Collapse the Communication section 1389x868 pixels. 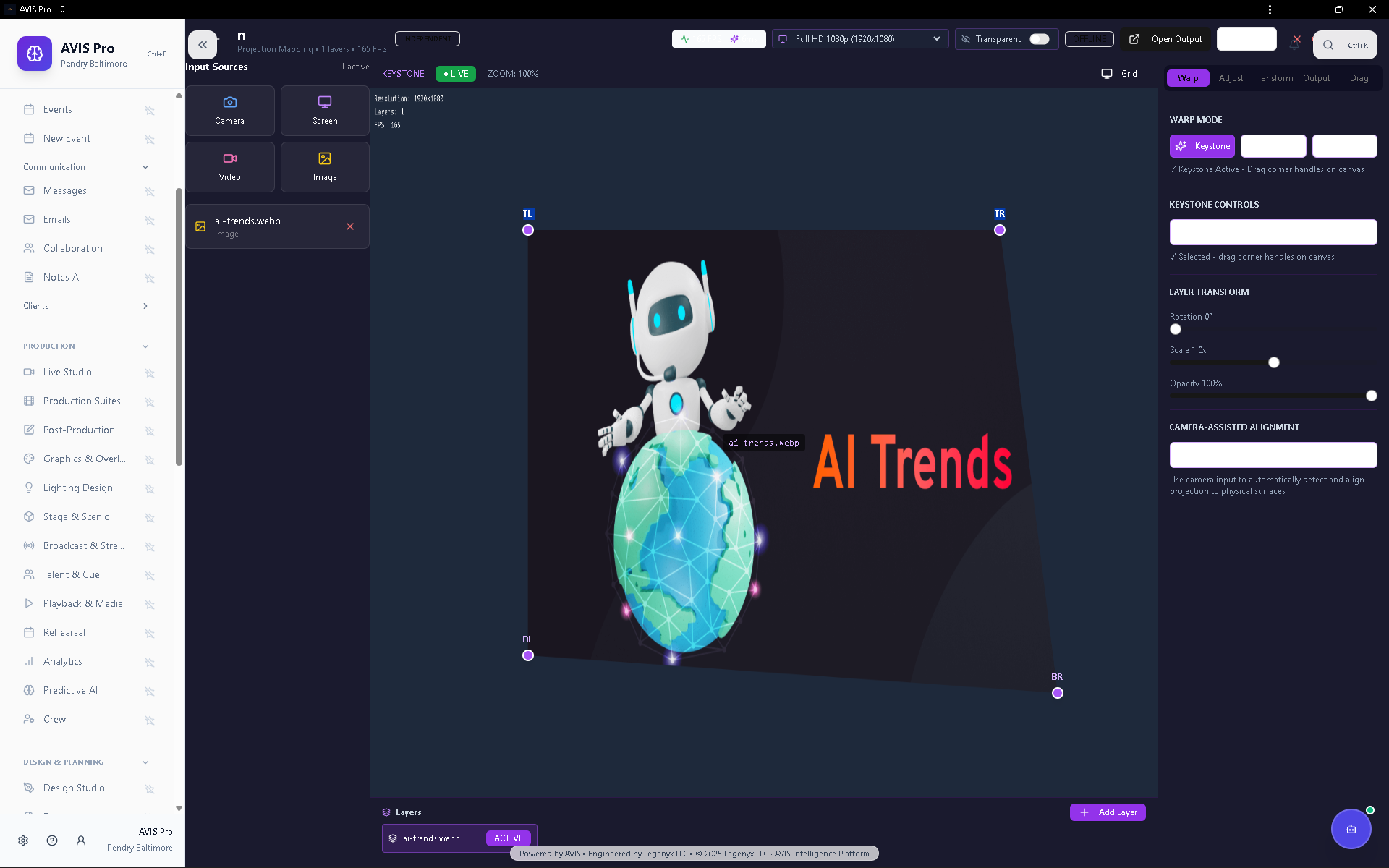(145, 167)
